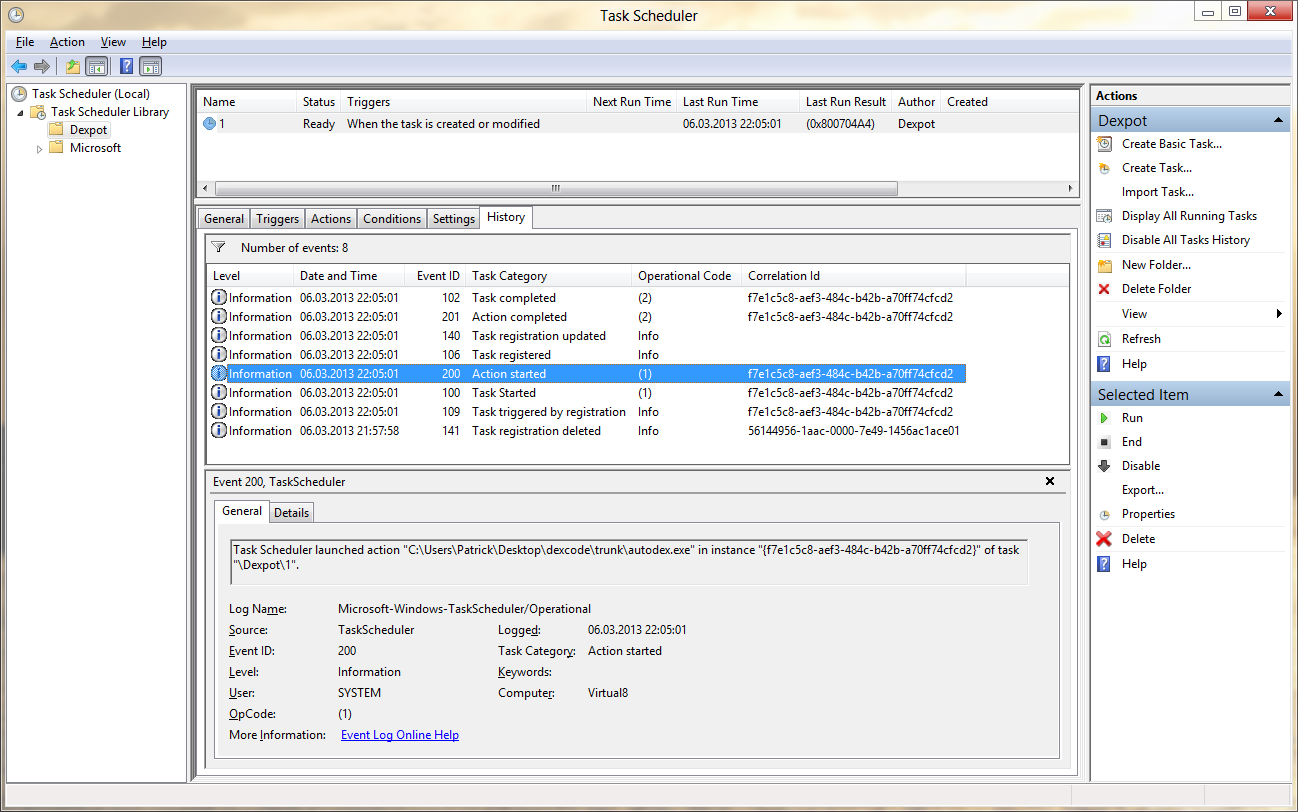Delete the selected folder using the red X

click(x=1104, y=288)
